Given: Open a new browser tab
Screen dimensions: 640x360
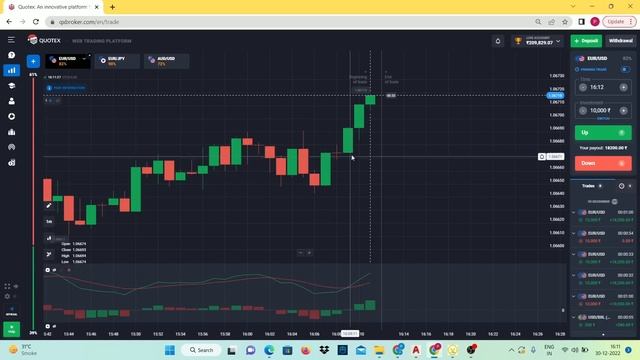Looking at the screenshot, I should [112, 7].
